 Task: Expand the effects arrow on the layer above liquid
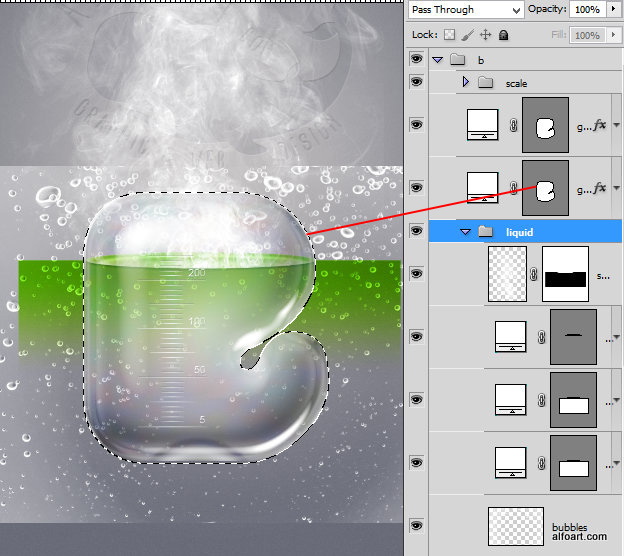[x=616, y=188]
